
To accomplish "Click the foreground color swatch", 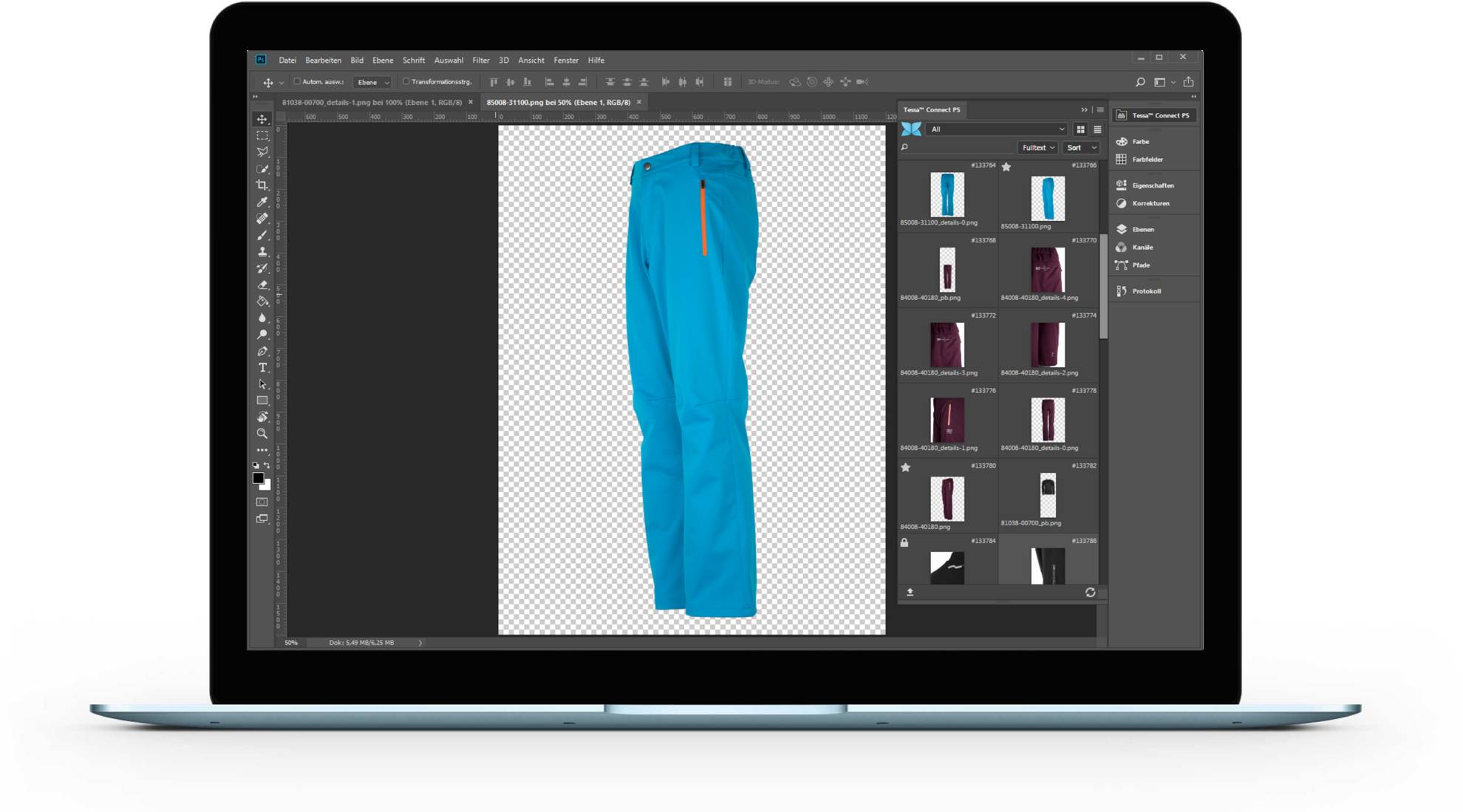I will tap(258, 478).
